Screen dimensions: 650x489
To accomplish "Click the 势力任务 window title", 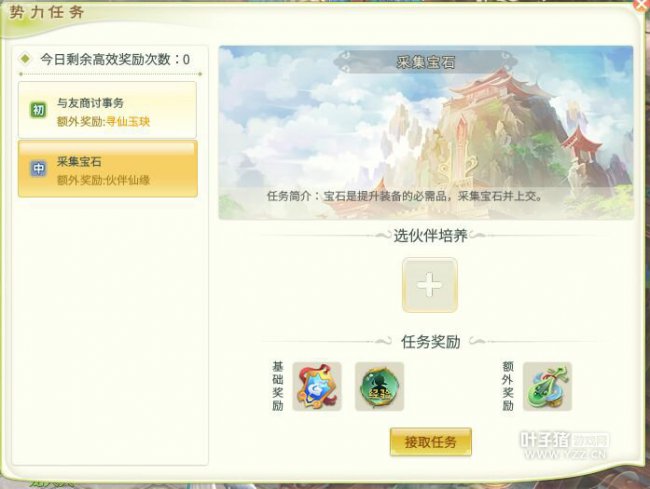I will point(47,12).
